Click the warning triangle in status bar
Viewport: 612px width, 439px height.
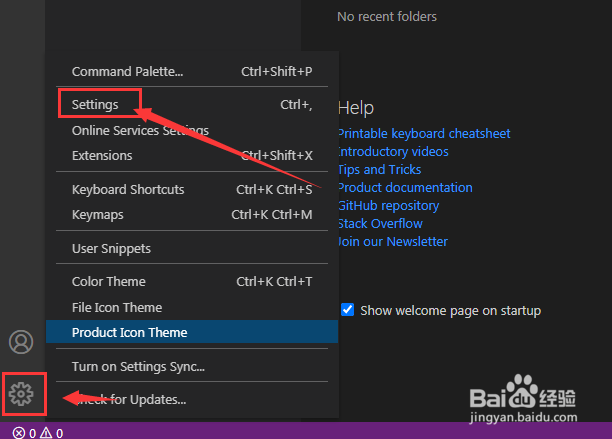[46, 433]
